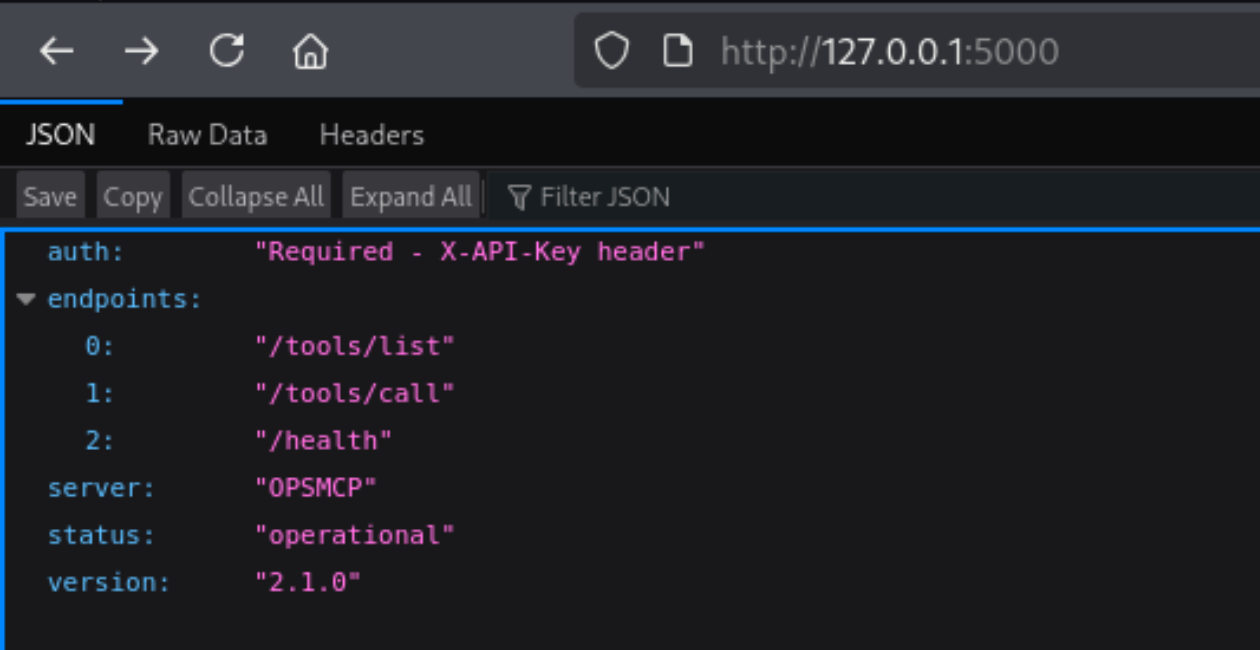The image size is (1260, 650).
Task: Open the Headers tab
Action: pos(372,135)
